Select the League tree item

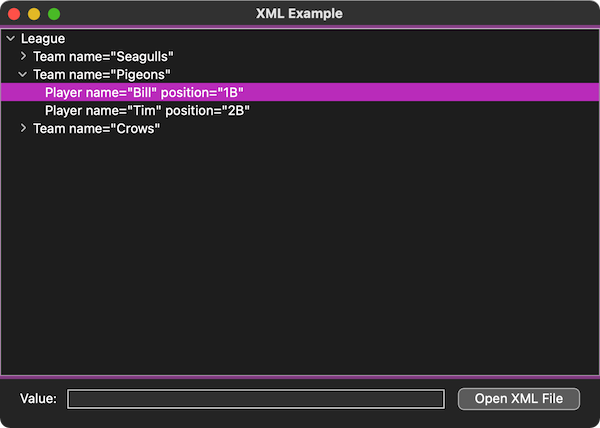43,39
